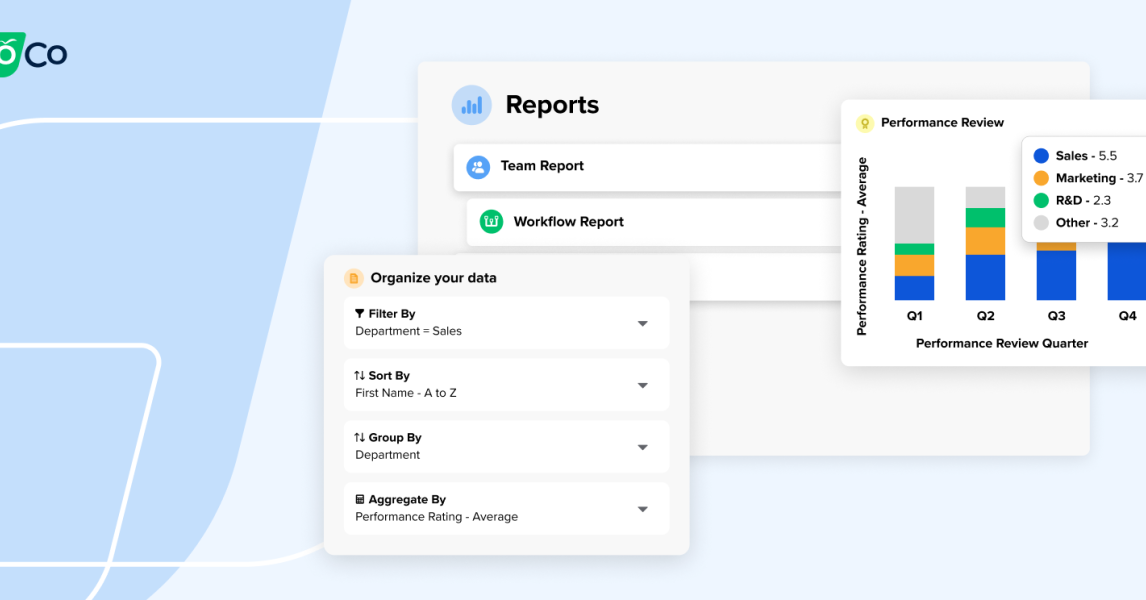Click the sort arrows icon beside Sort By
This screenshot has height=600, width=1146.
[x=358, y=375]
